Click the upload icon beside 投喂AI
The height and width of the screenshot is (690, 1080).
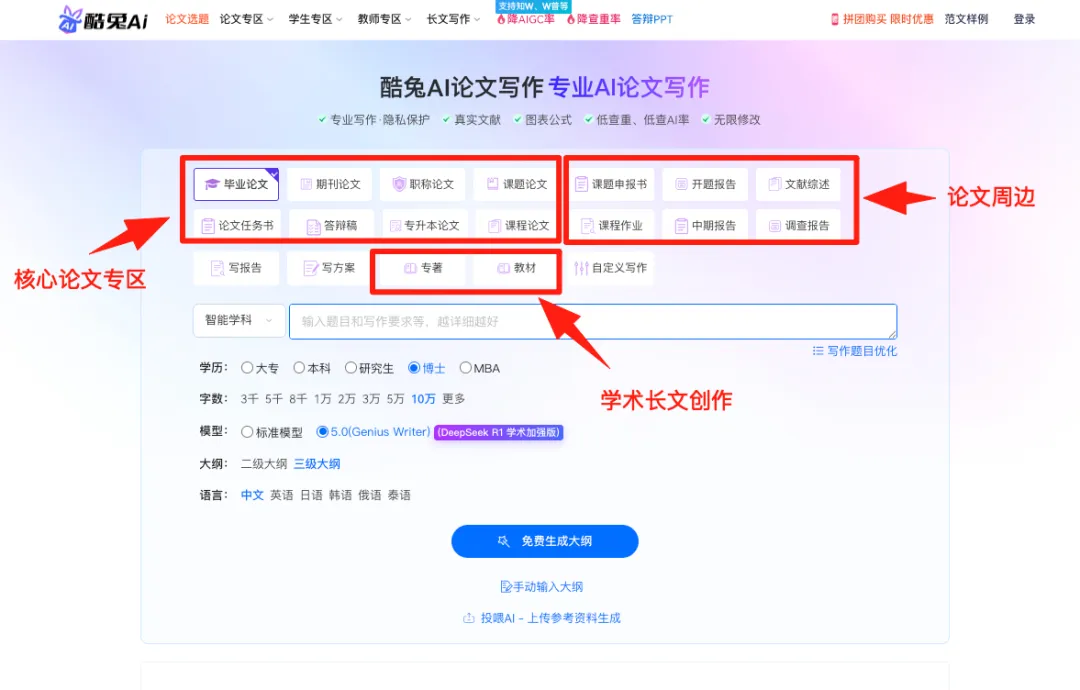click(x=468, y=618)
